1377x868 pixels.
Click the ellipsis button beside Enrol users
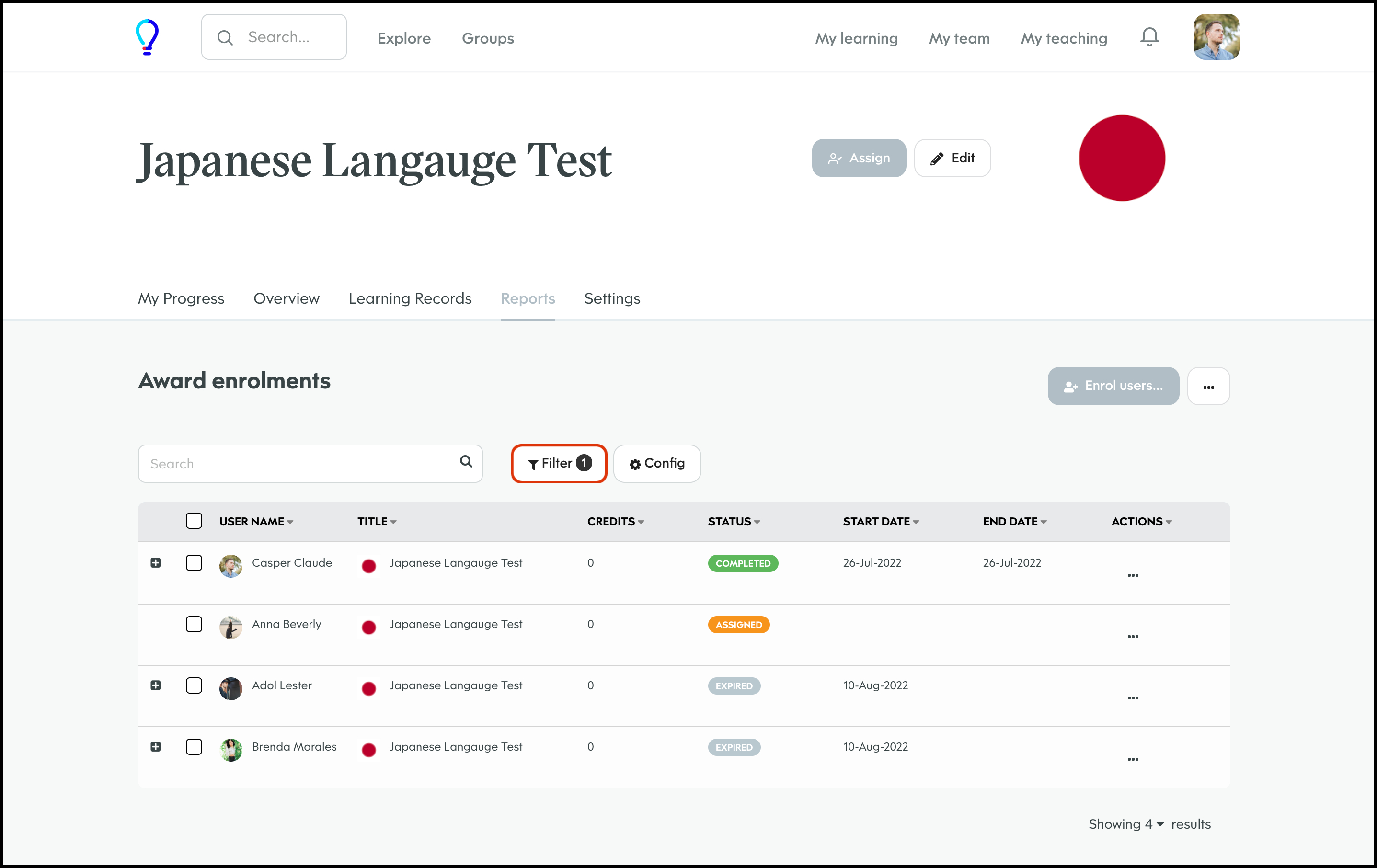(x=1208, y=387)
